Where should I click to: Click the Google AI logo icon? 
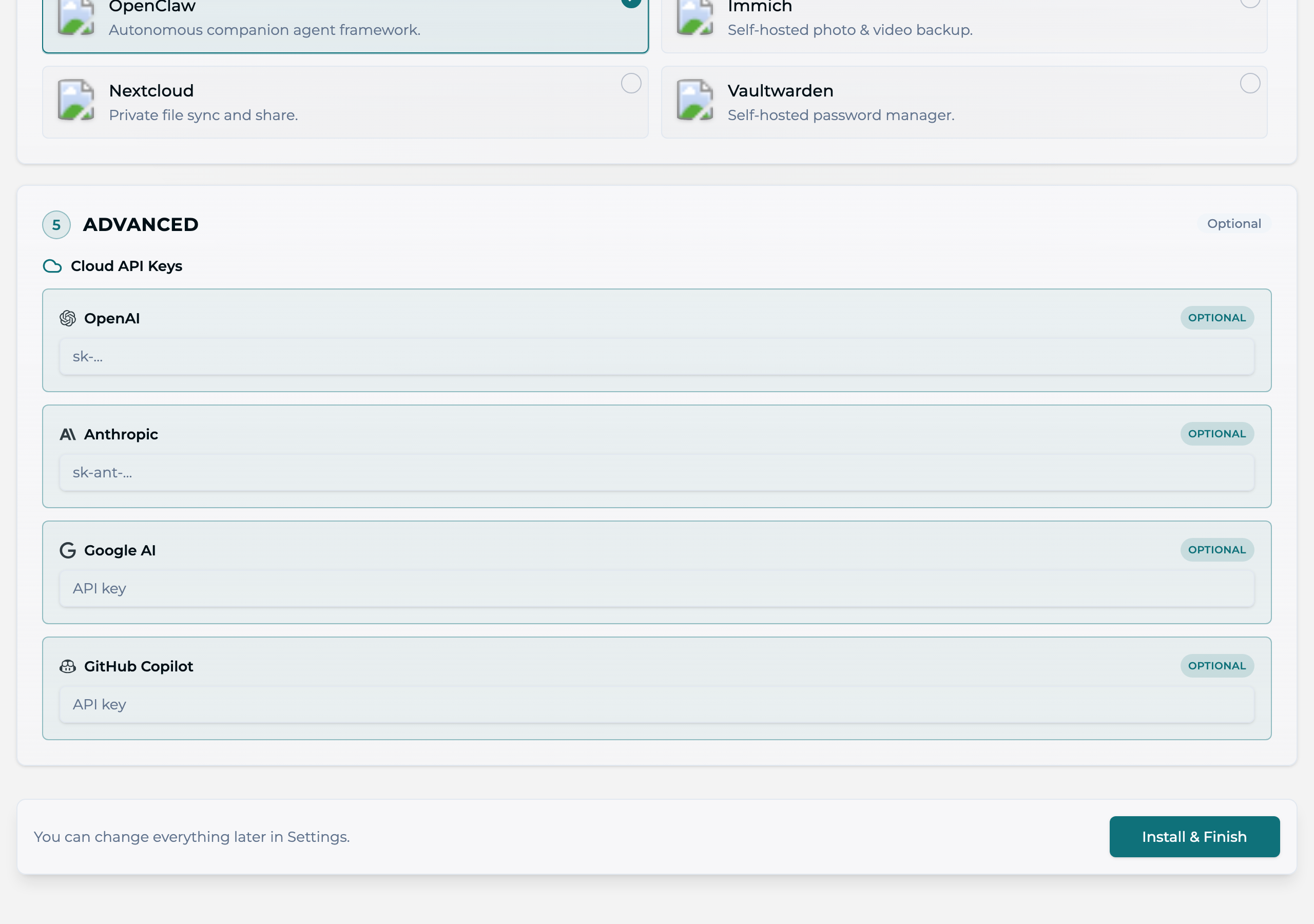tap(68, 550)
